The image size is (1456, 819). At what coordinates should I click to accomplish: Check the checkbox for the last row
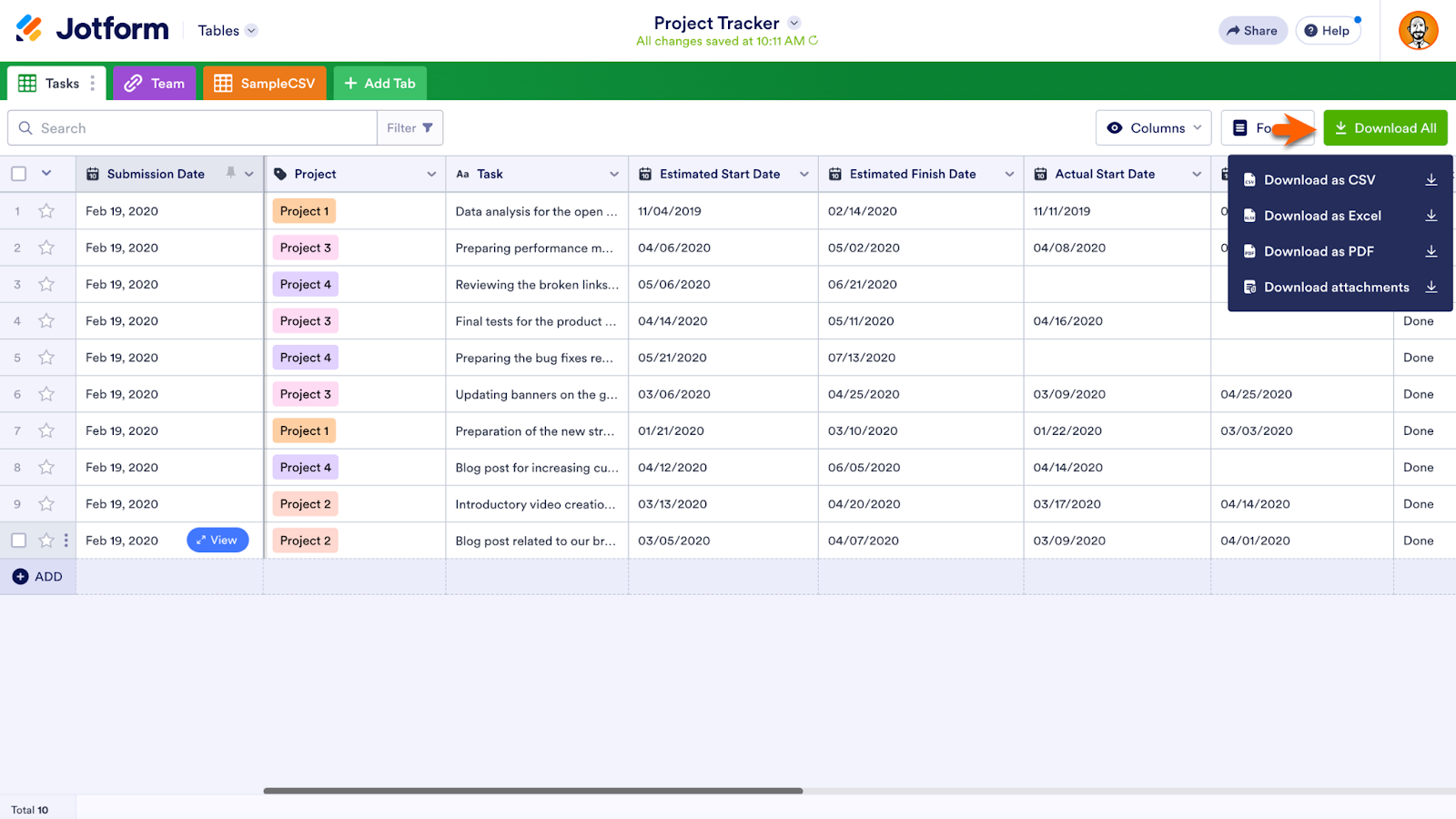[19, 541]
